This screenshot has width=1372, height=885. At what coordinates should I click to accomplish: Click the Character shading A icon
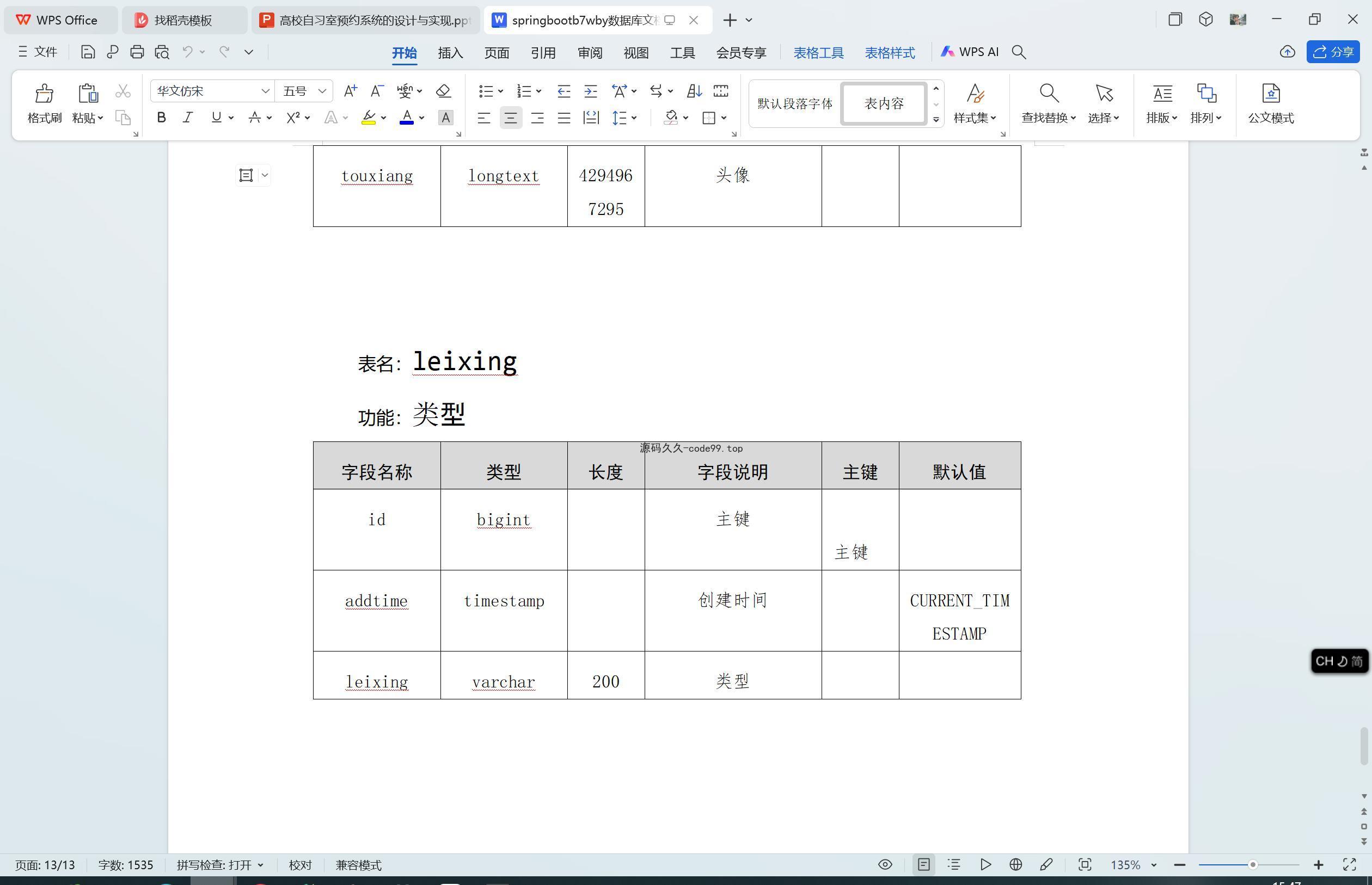point(445,118)
